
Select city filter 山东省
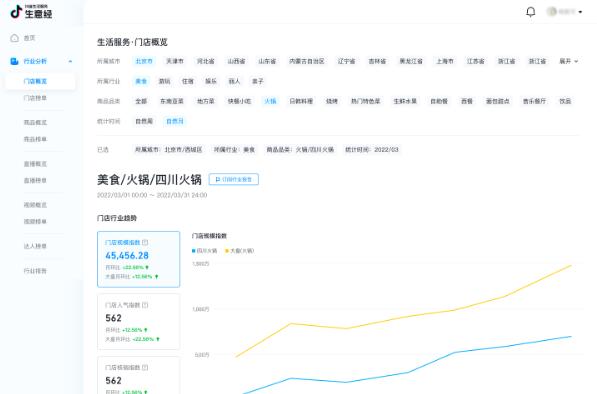pos(267,61)
